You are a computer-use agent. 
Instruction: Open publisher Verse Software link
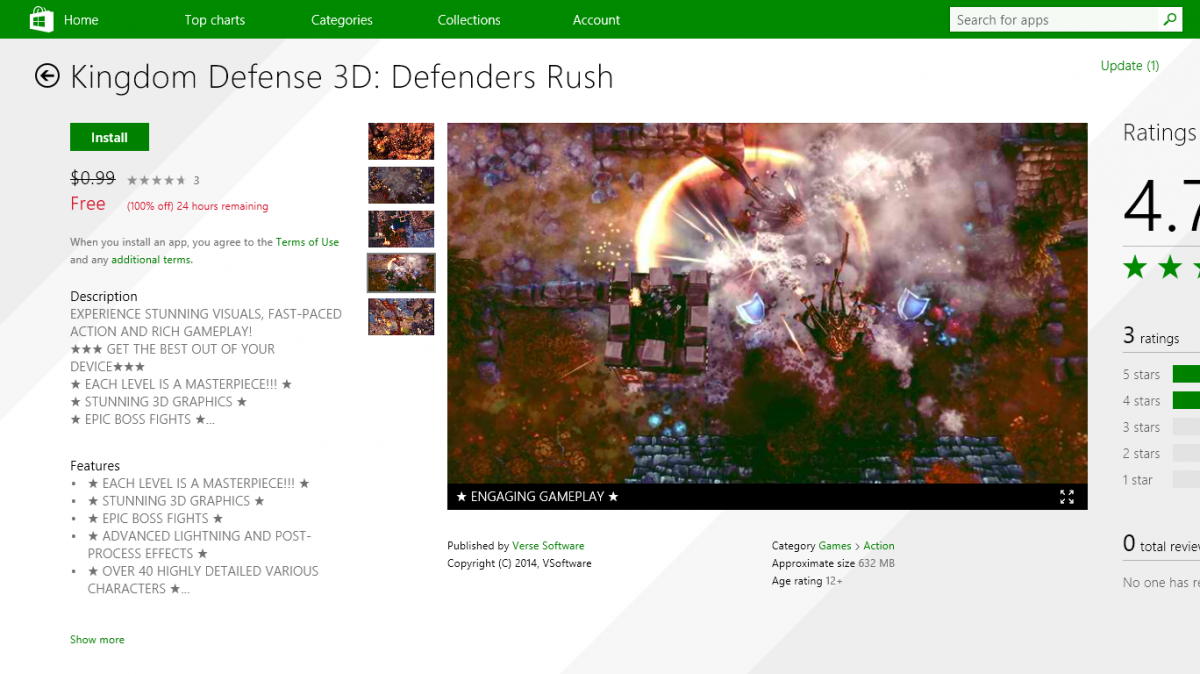548,546
